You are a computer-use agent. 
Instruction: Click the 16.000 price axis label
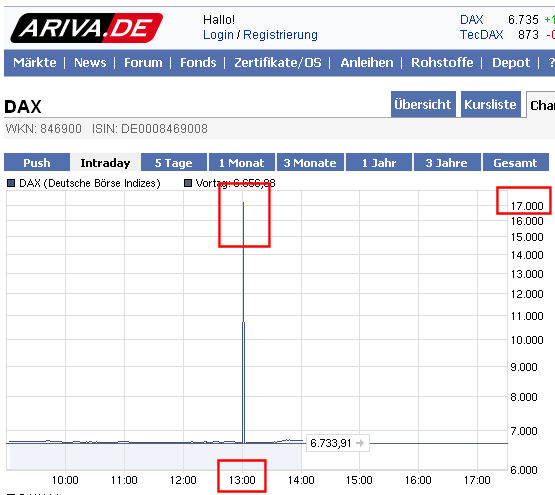tap(527, 221)
